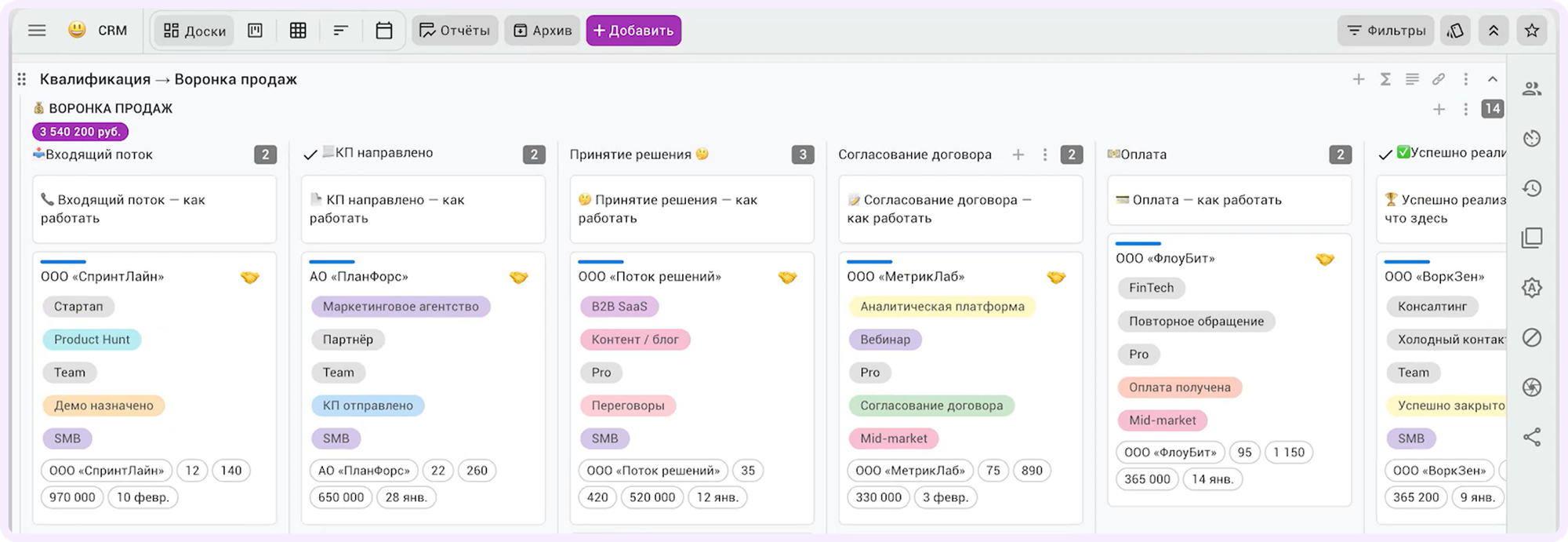Click the crossed-circle block sidebar icon
Image resolution: width=1568 pixels, height=542 pixels.
click(1532, 337)
